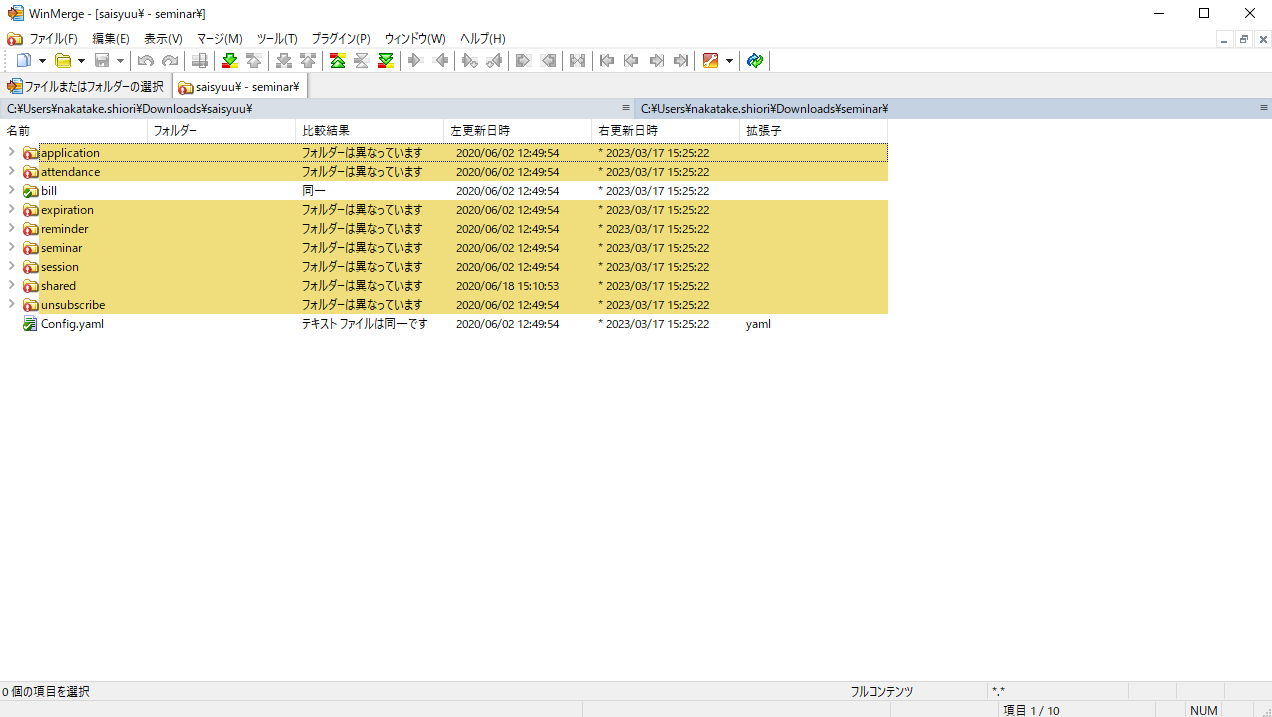Click the New document toolbar icon
The image size is (1272, 717).
pos(24,61)
